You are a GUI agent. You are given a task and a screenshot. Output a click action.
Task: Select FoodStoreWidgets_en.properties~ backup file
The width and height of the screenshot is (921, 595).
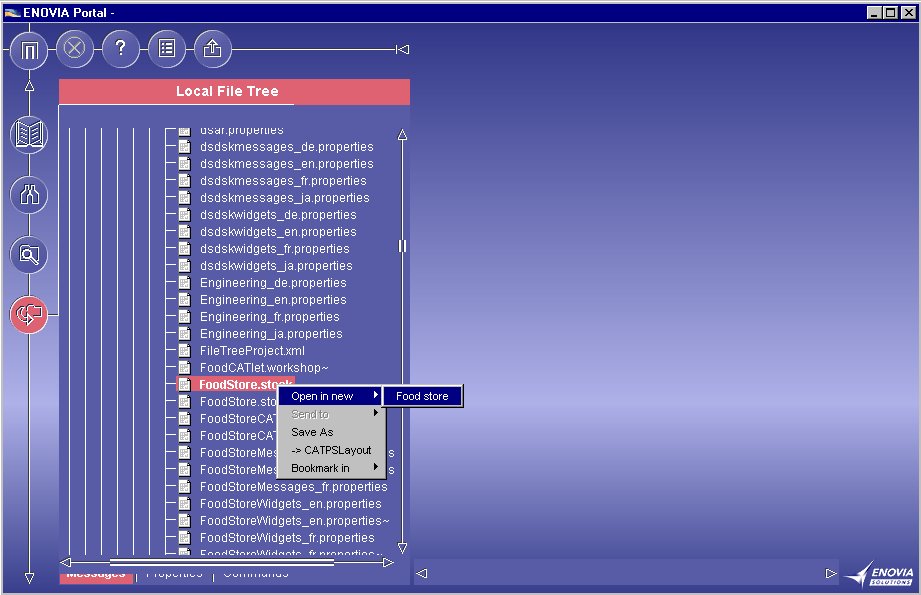[x=295, y=521]
